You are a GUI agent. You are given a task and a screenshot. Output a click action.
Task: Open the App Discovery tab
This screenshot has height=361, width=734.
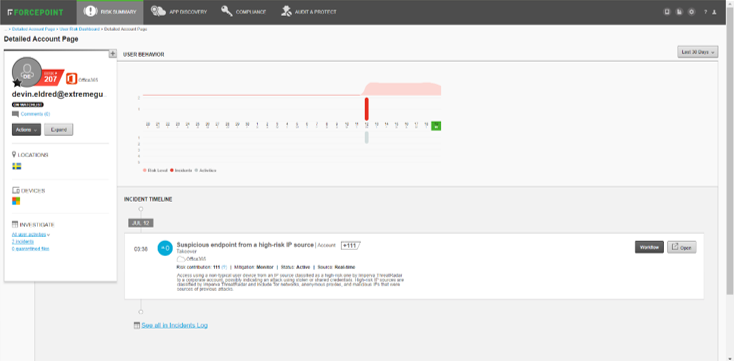[x=179, y=12]
